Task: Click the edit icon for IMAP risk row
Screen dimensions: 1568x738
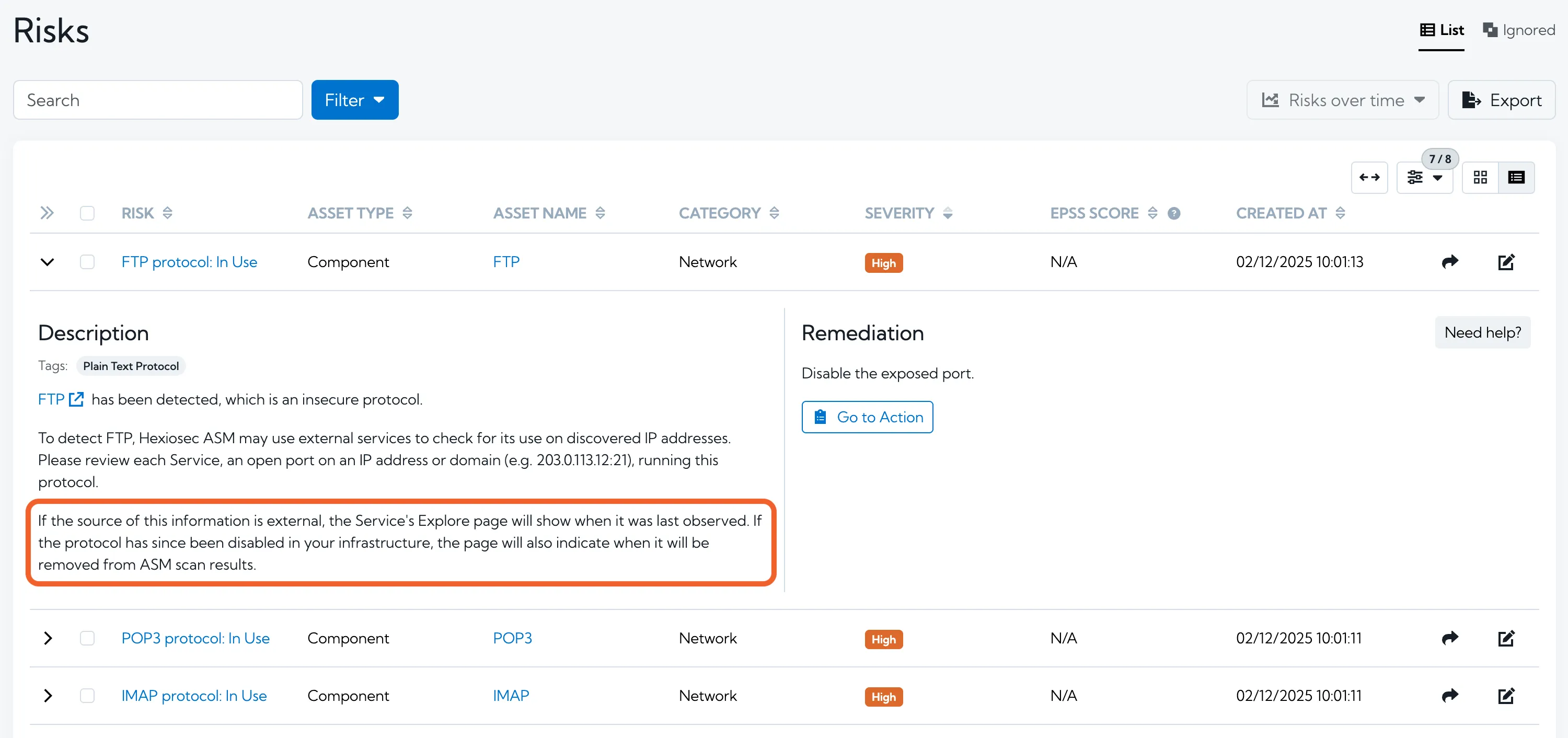Action: pos(1505,695)
